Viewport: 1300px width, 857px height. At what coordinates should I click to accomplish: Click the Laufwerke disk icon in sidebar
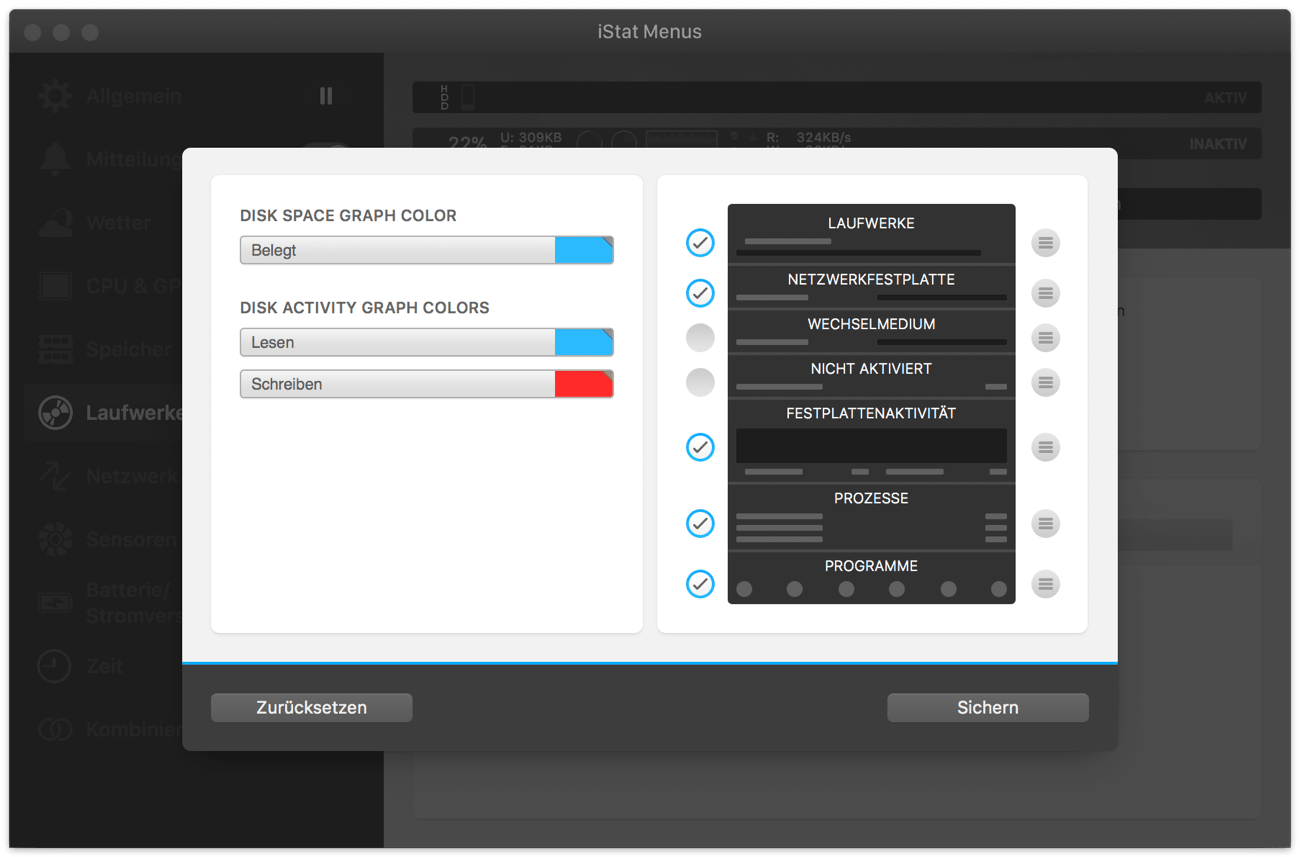(x=55, y=412)
